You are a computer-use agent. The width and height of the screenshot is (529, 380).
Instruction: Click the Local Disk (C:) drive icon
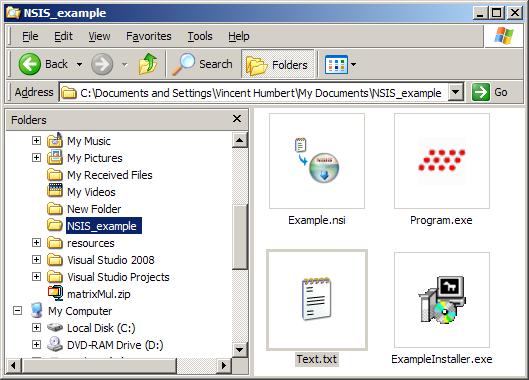coord(55,327)
